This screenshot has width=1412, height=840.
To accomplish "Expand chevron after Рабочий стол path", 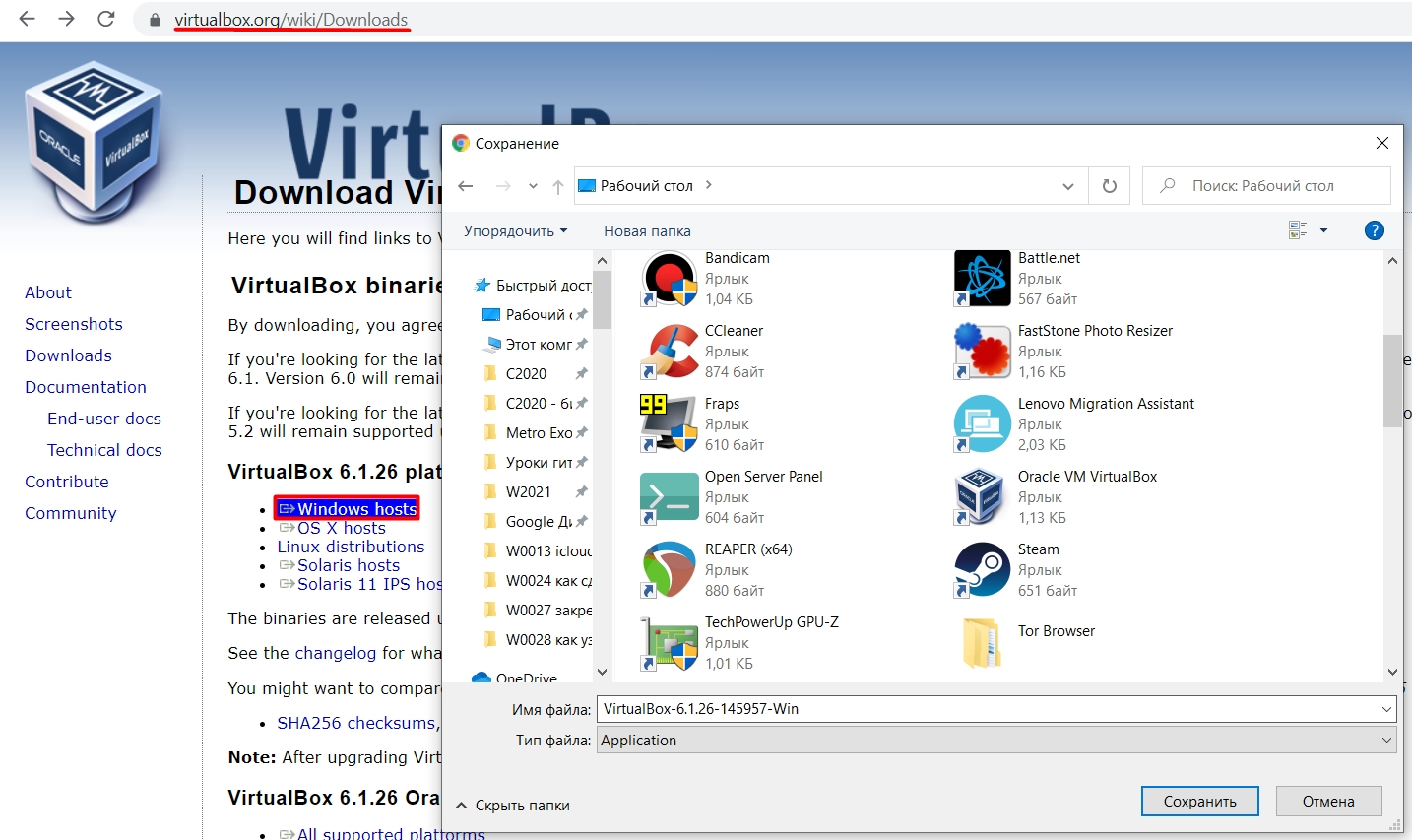I will coord(709,185).
